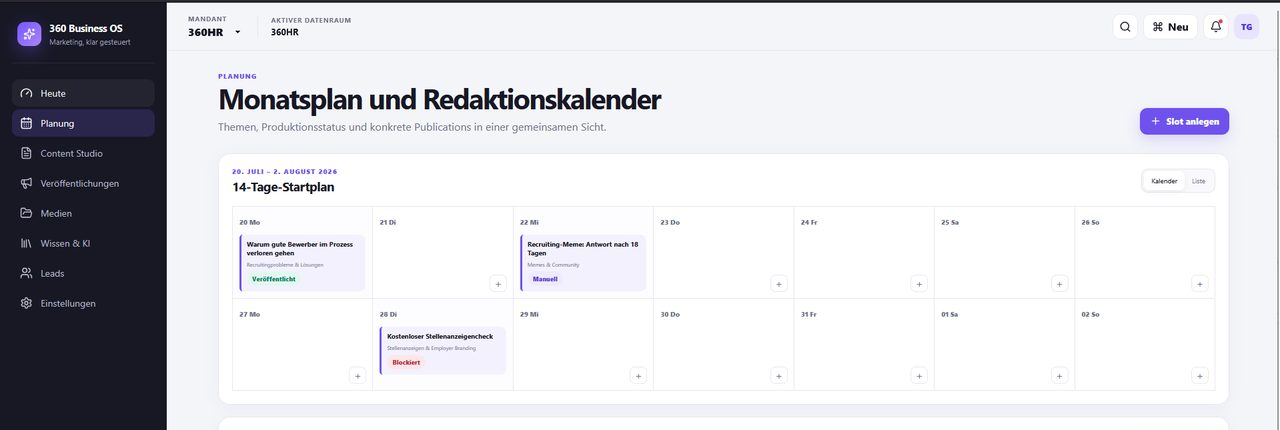
Task: Open Content Studio in the sidebar
Action: point(83,153)
